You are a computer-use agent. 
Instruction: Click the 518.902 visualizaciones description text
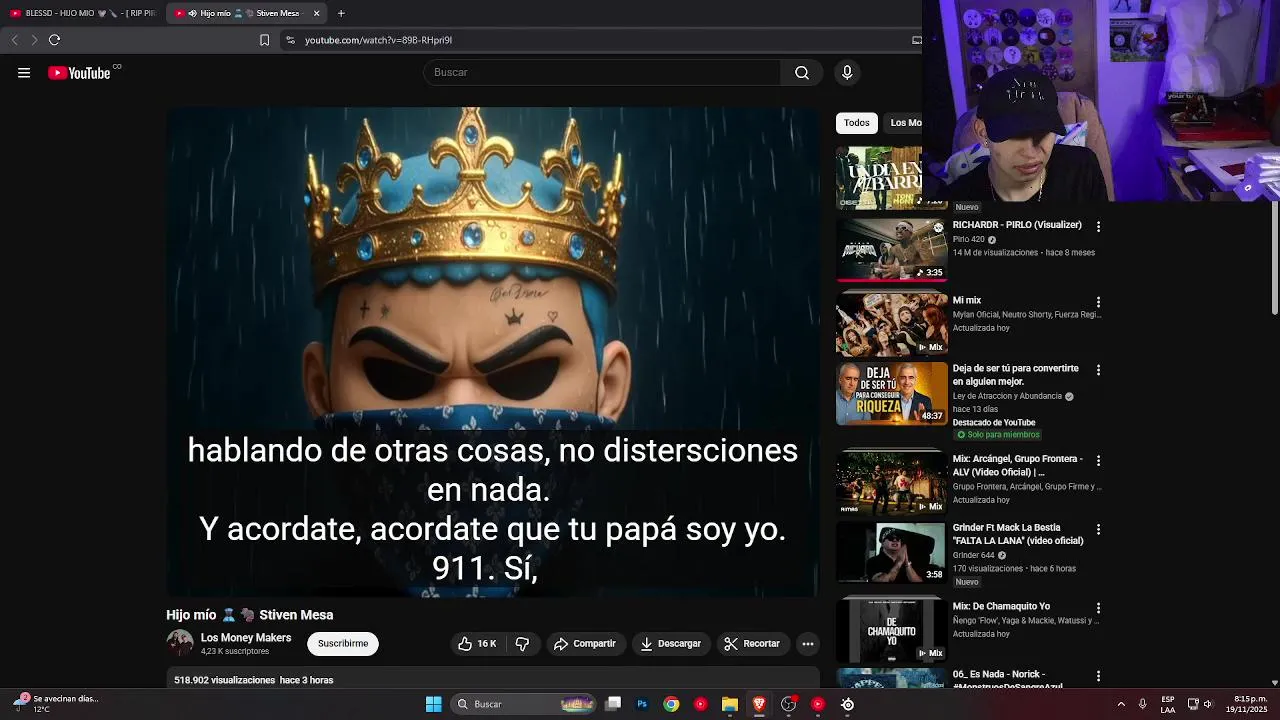(254, 680)
